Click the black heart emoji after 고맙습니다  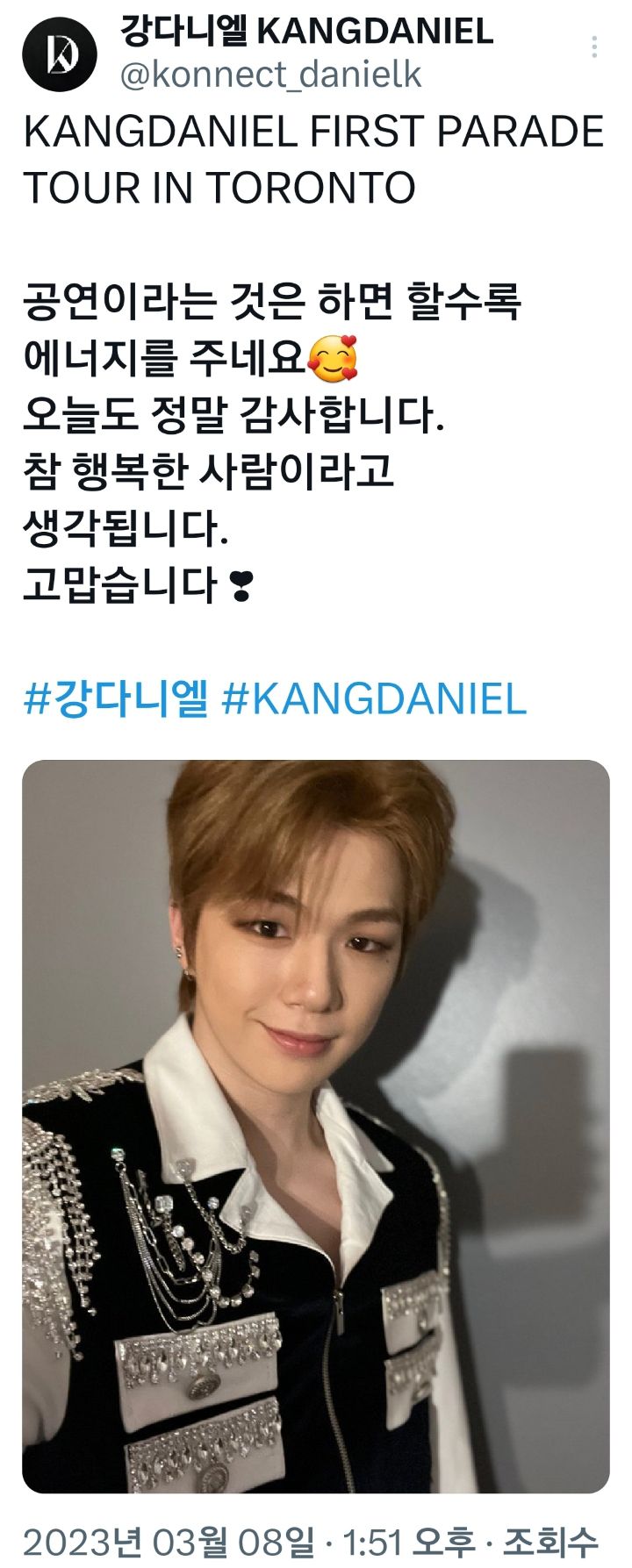pos(241,586)
